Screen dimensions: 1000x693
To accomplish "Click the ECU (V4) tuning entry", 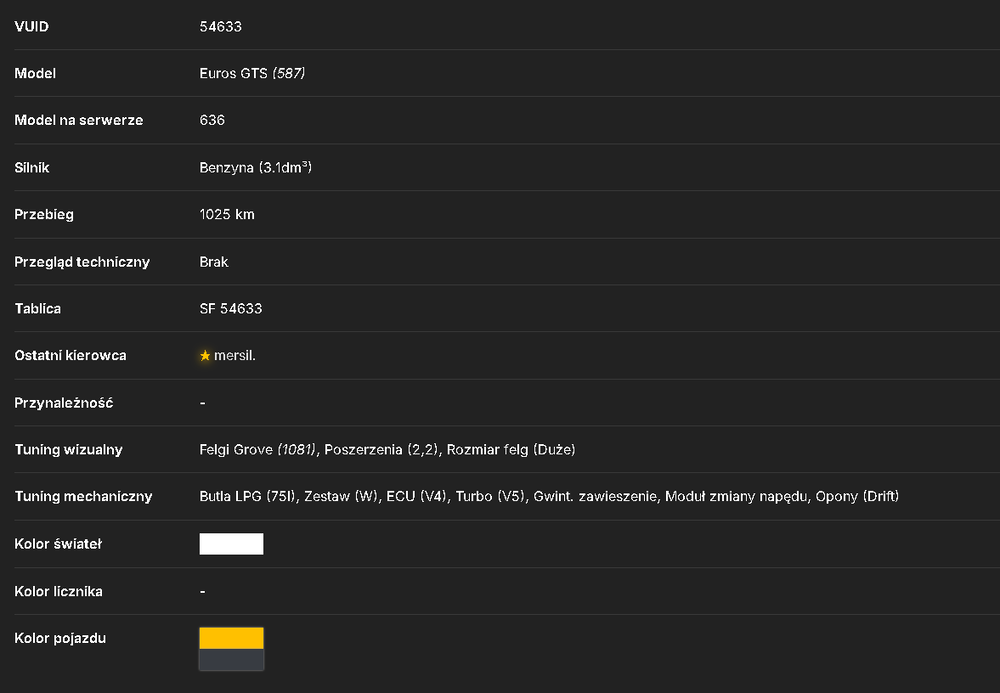I will pos(416,496).
